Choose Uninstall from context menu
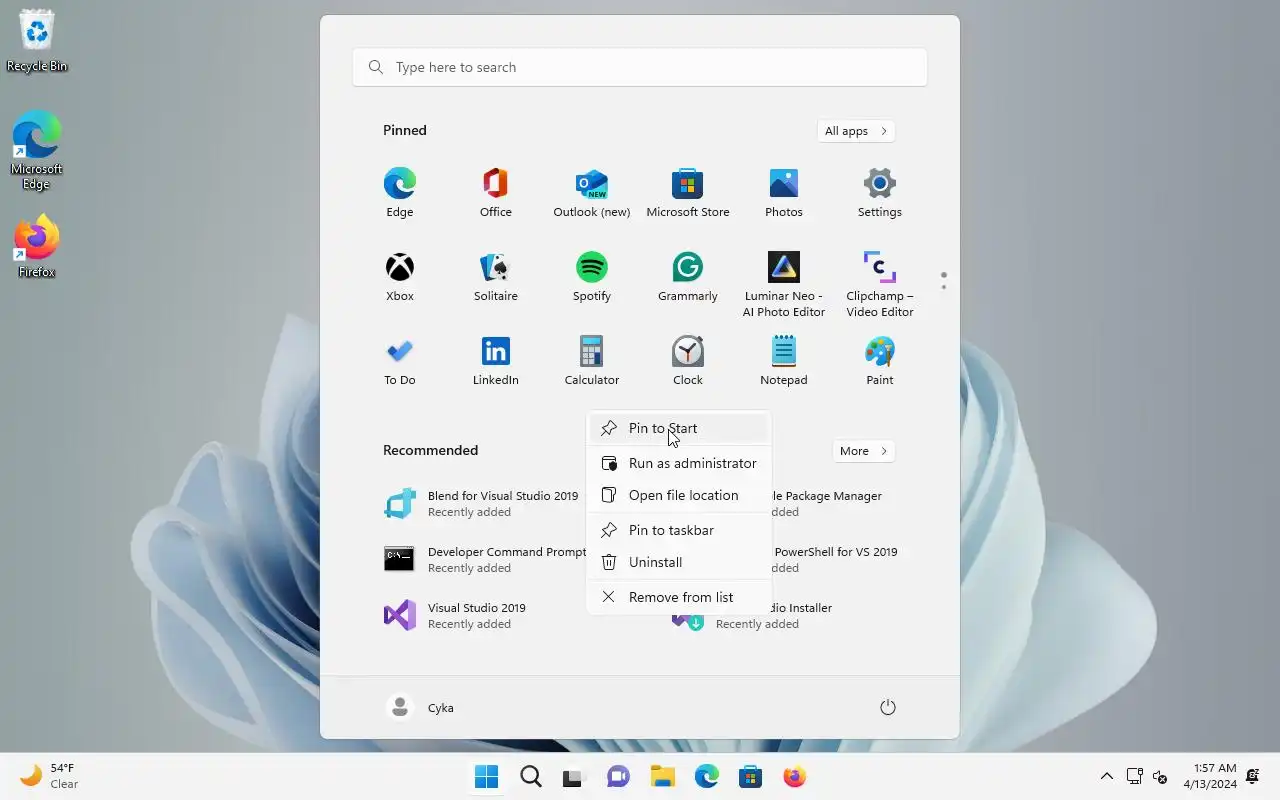Viewport: 1280px width, 800px height. pos(679,562)
